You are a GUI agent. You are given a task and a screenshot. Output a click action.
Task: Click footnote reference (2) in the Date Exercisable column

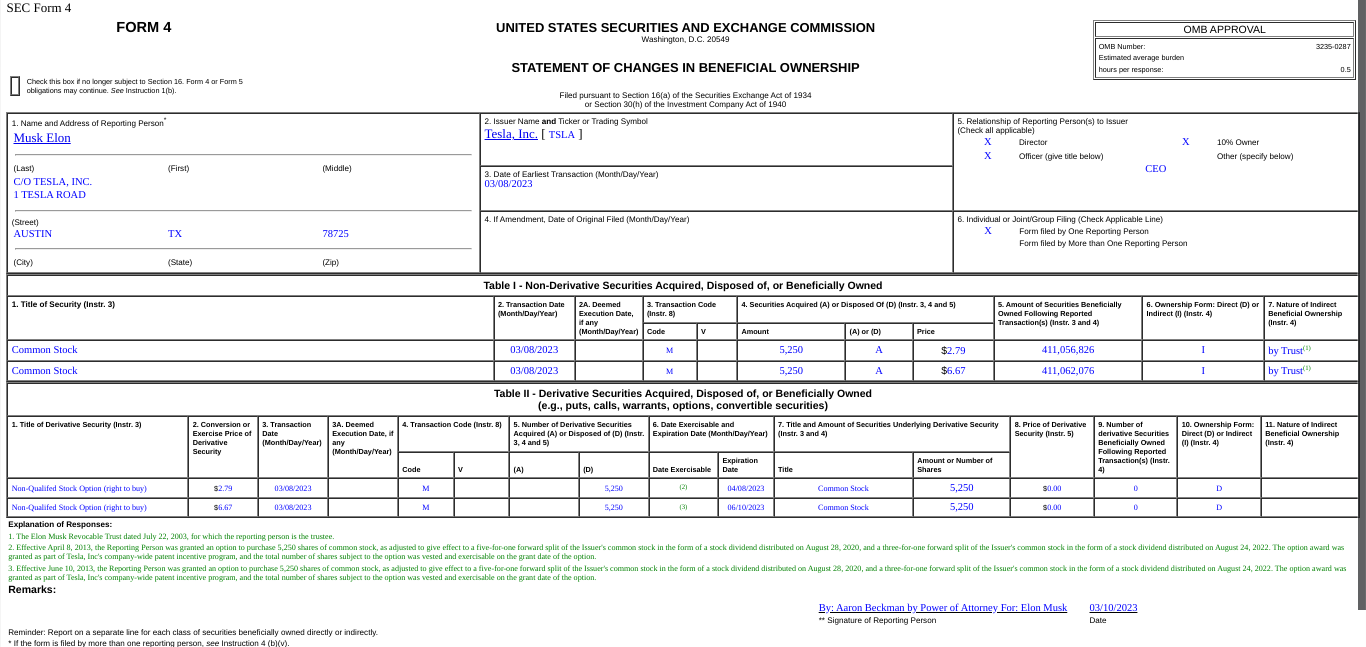[x=683, y=487]
